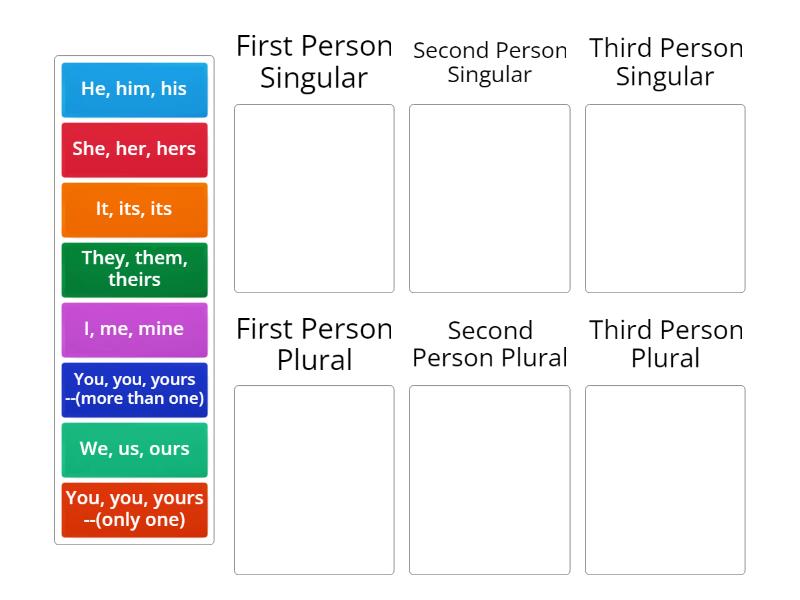
Task: Select the "You, you, yours --(only one)" tile
Action: 134,509
